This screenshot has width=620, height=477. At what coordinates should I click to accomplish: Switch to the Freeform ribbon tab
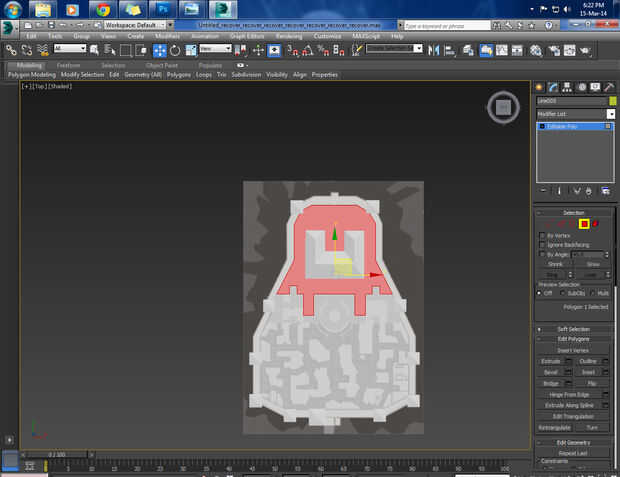pos(68,65)
